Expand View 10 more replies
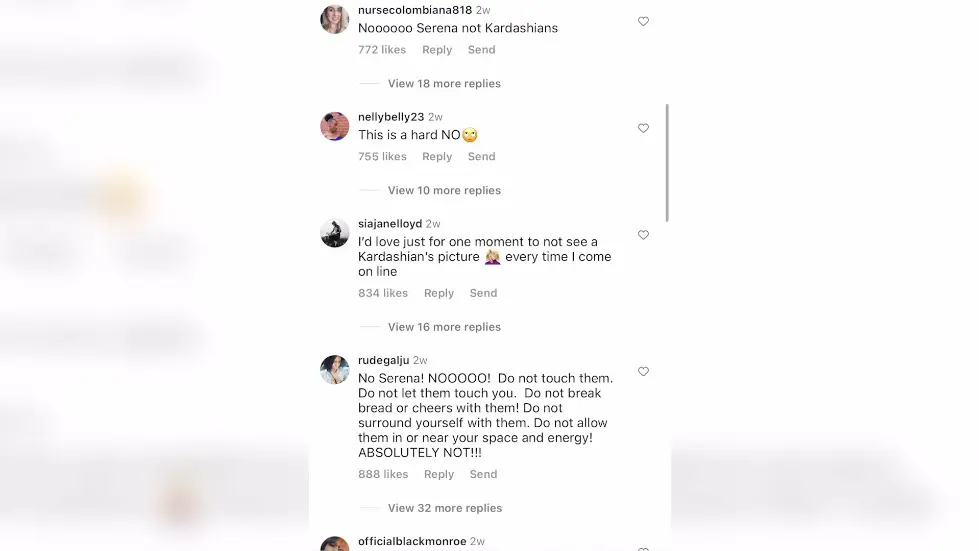Image resolution: width=979 pixels, height=551 pixels. click(444, 191)
